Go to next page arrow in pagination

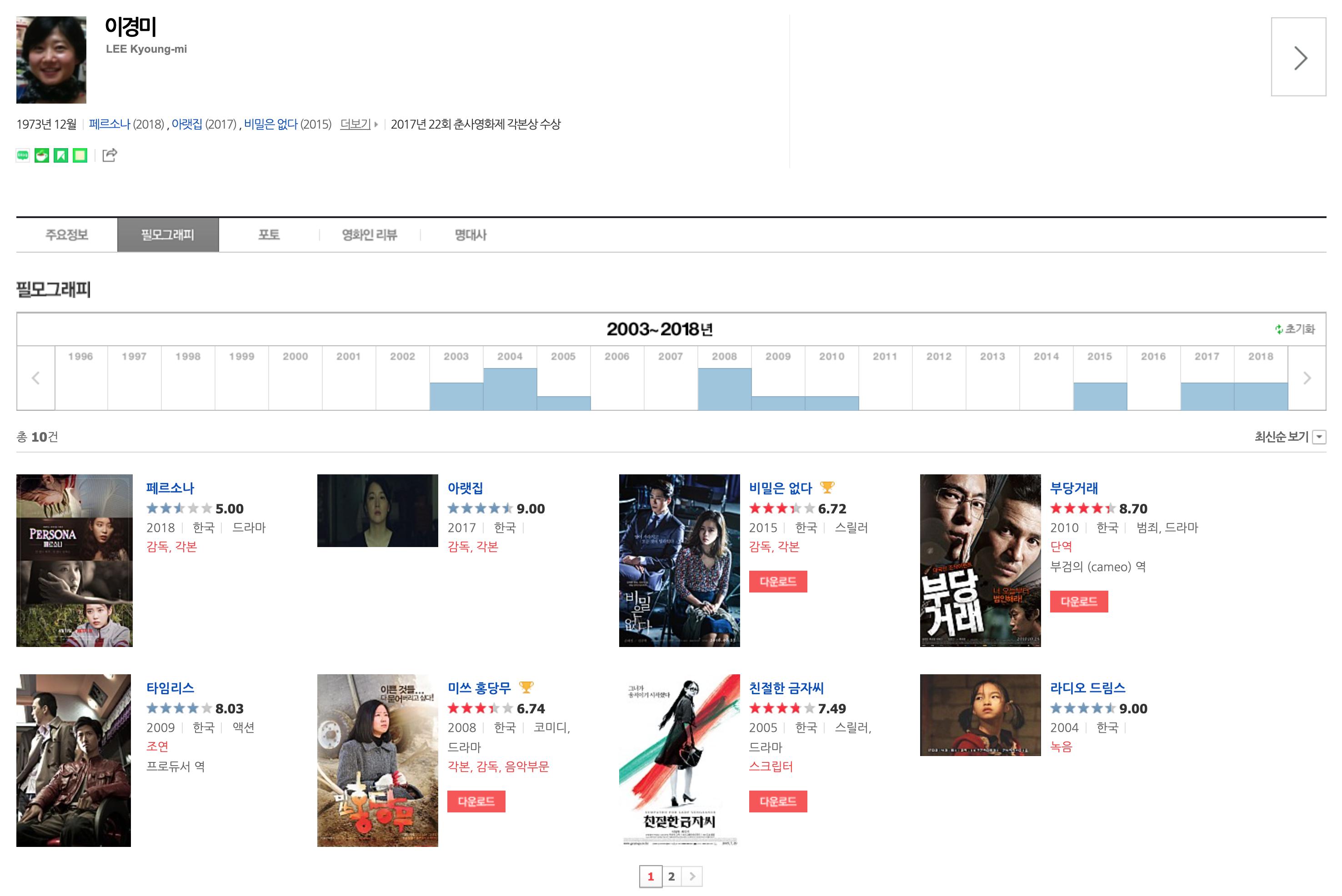tap(692, 876)
